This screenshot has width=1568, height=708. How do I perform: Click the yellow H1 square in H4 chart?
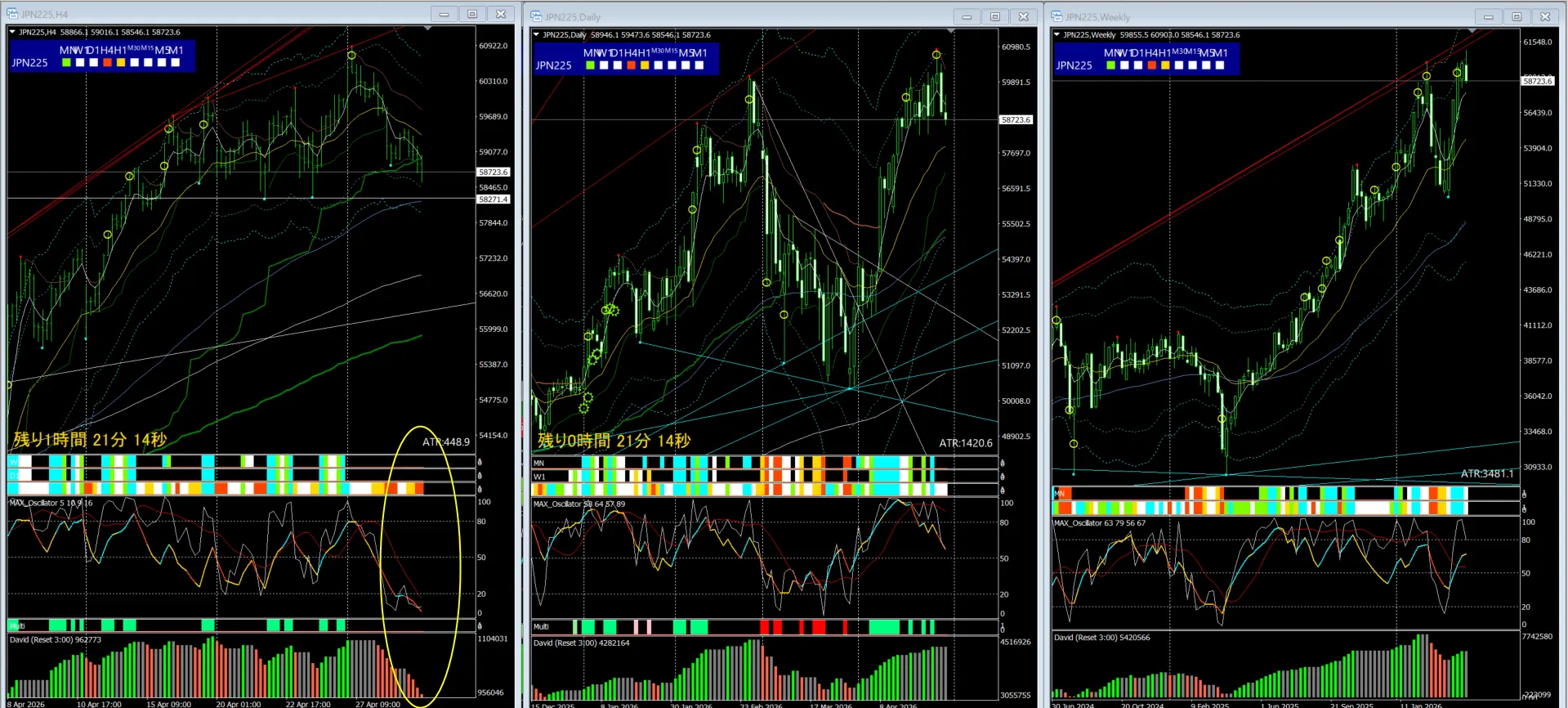coord(121,62)
